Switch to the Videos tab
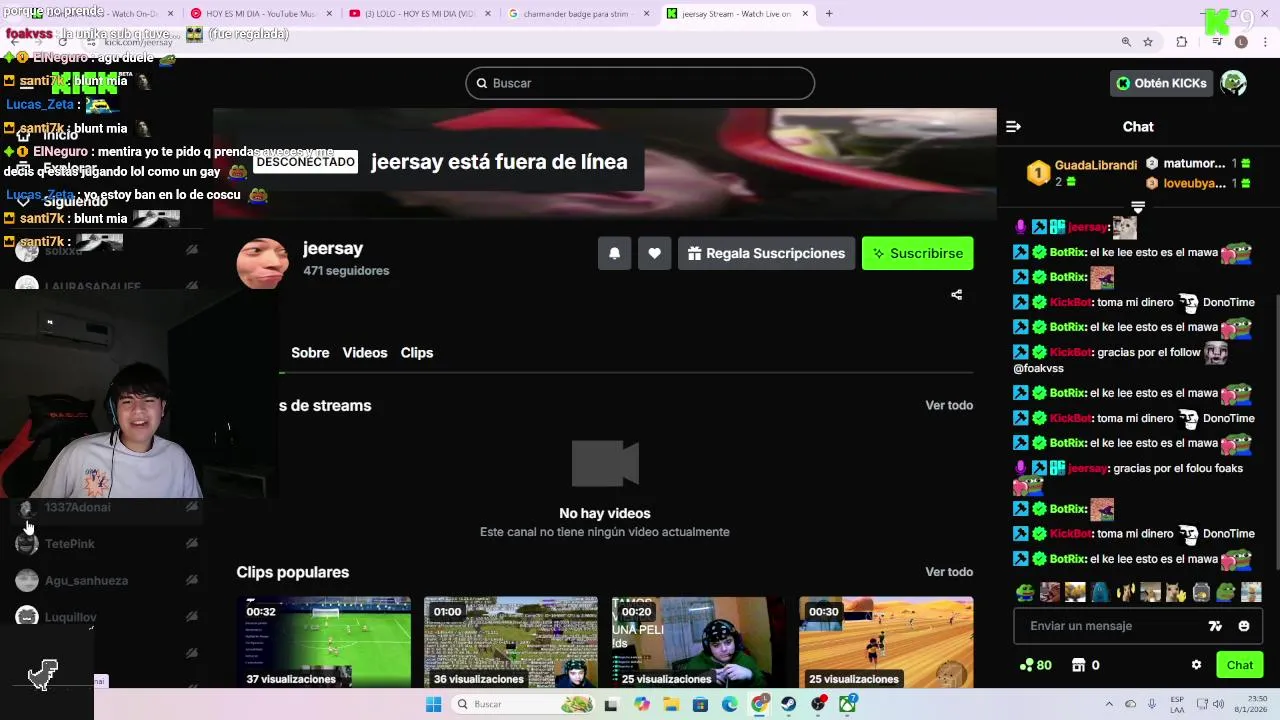 click(x=365, y=353)
